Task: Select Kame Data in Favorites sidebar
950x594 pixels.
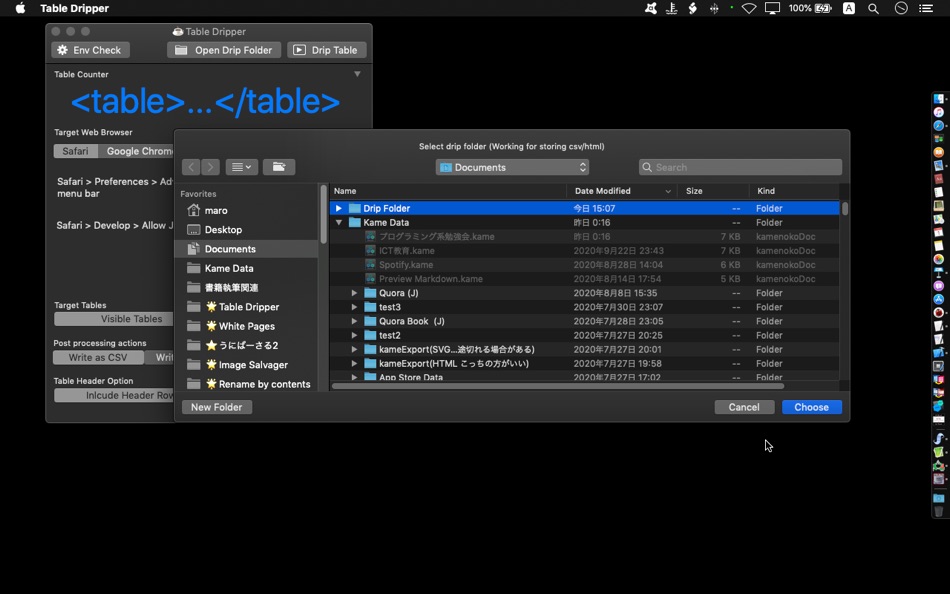Action: (249, 269)
